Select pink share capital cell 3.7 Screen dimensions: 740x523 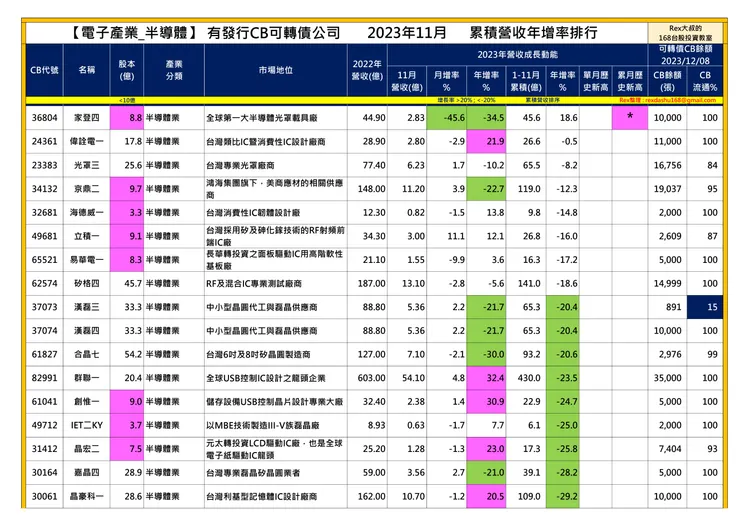pyautogui.click(x=126, y=425)
